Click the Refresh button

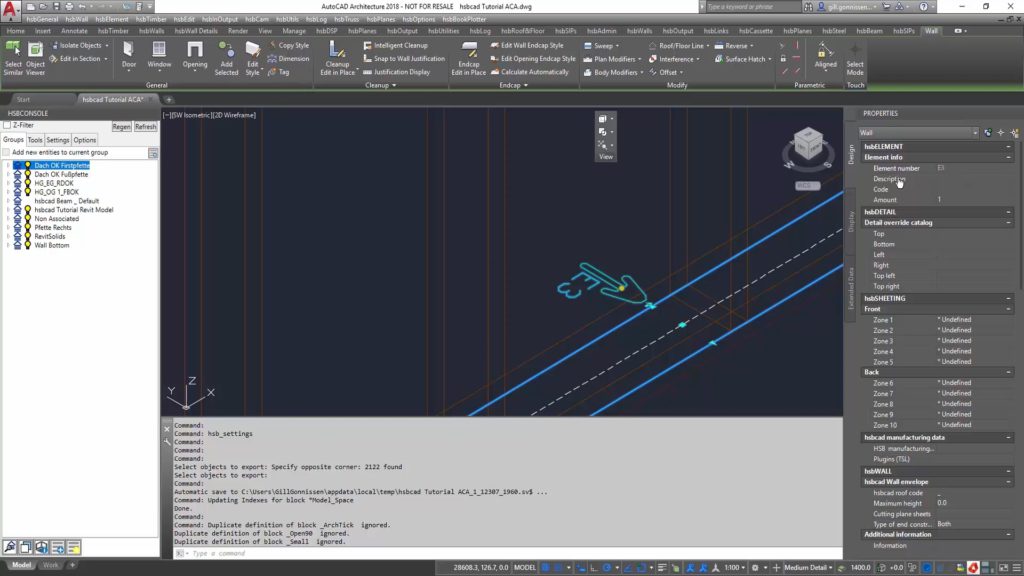coord(145,127)
